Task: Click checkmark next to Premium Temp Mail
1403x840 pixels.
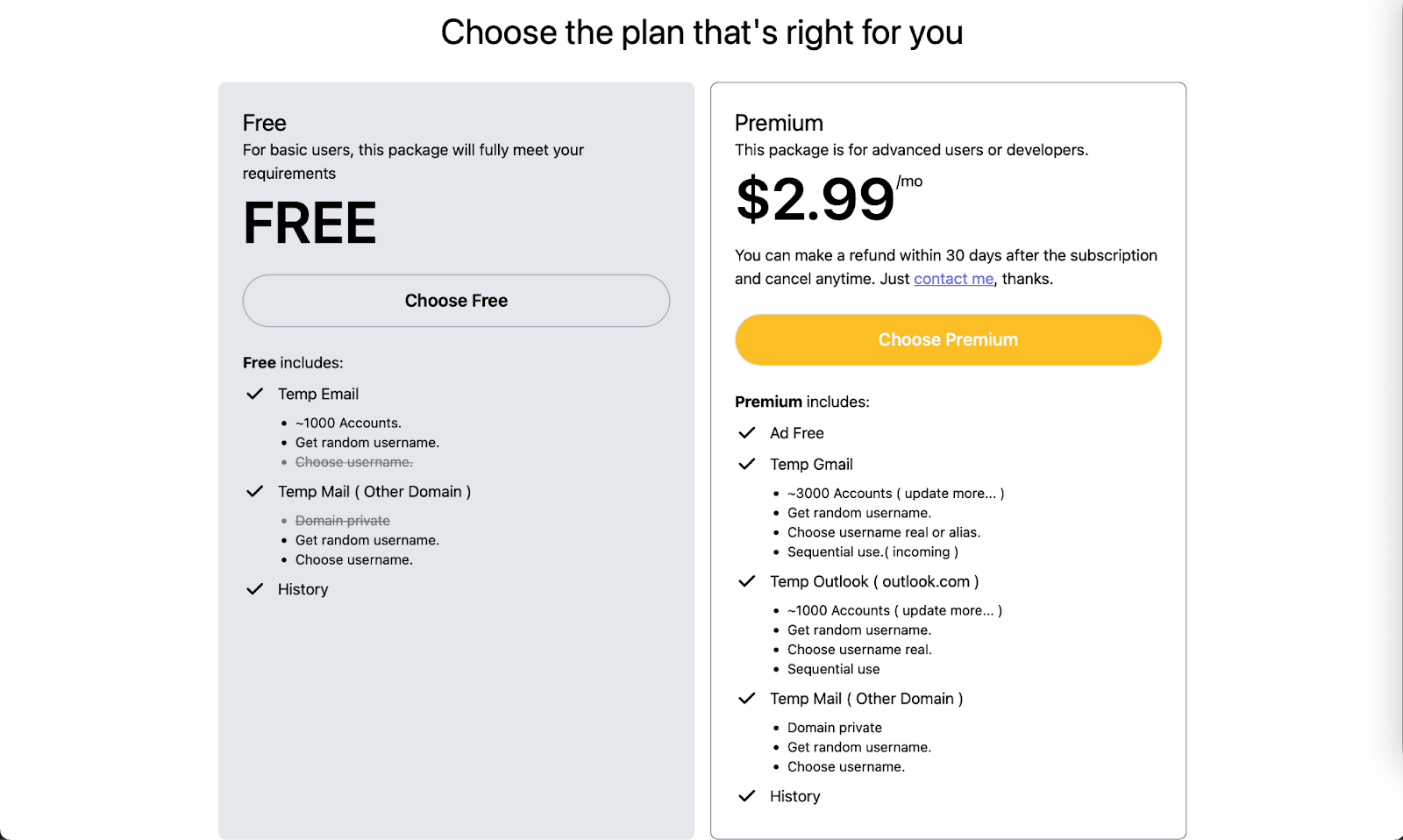Action: coord(747,699)
